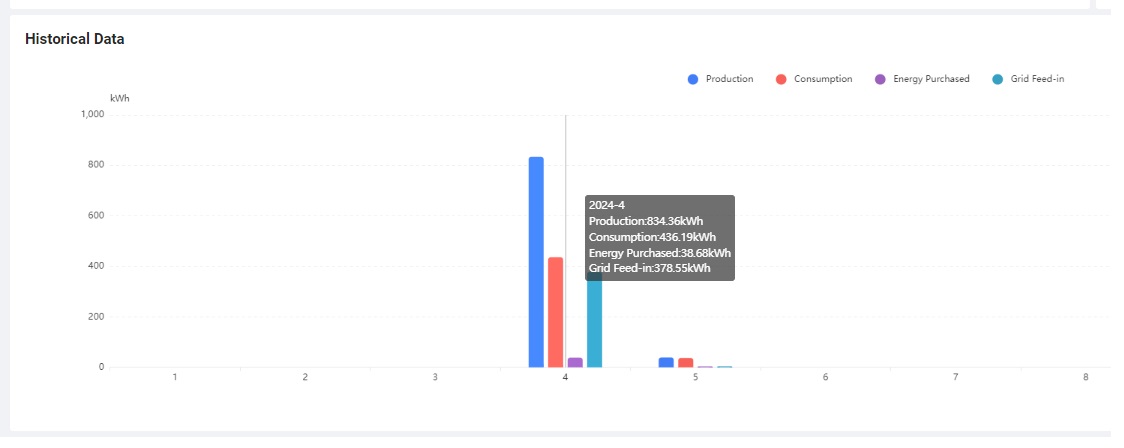The image size is (1124, 448).
Task: Select the small blue Production bar for month 5
Action: coord(666,362)
